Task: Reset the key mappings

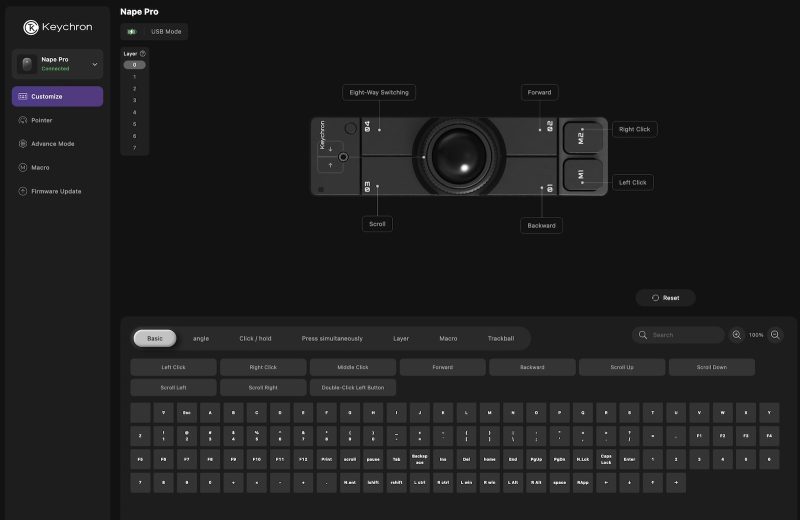Action: tap(665, 298)
